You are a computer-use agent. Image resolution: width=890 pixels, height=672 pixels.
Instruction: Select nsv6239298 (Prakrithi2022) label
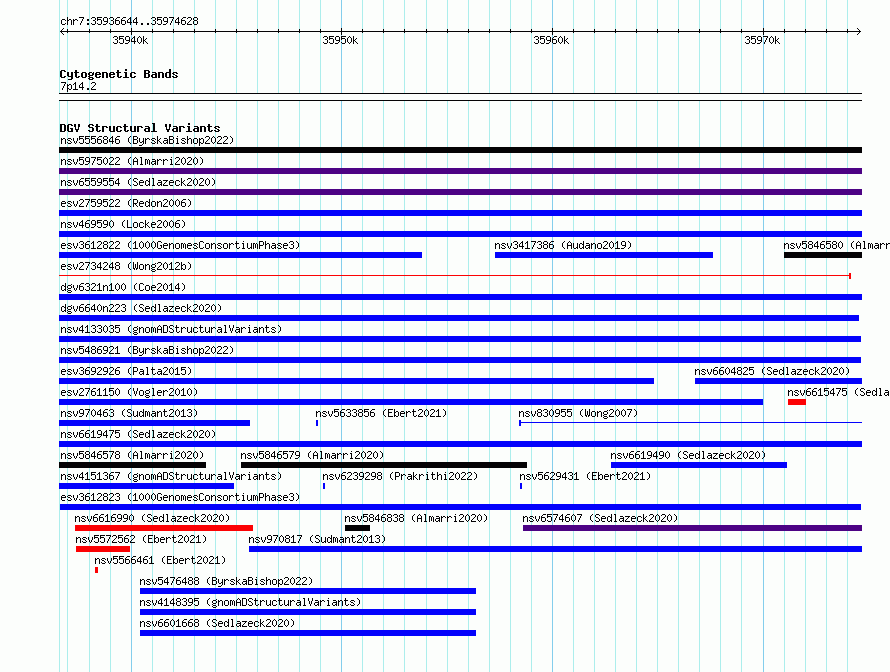point(400,476)
